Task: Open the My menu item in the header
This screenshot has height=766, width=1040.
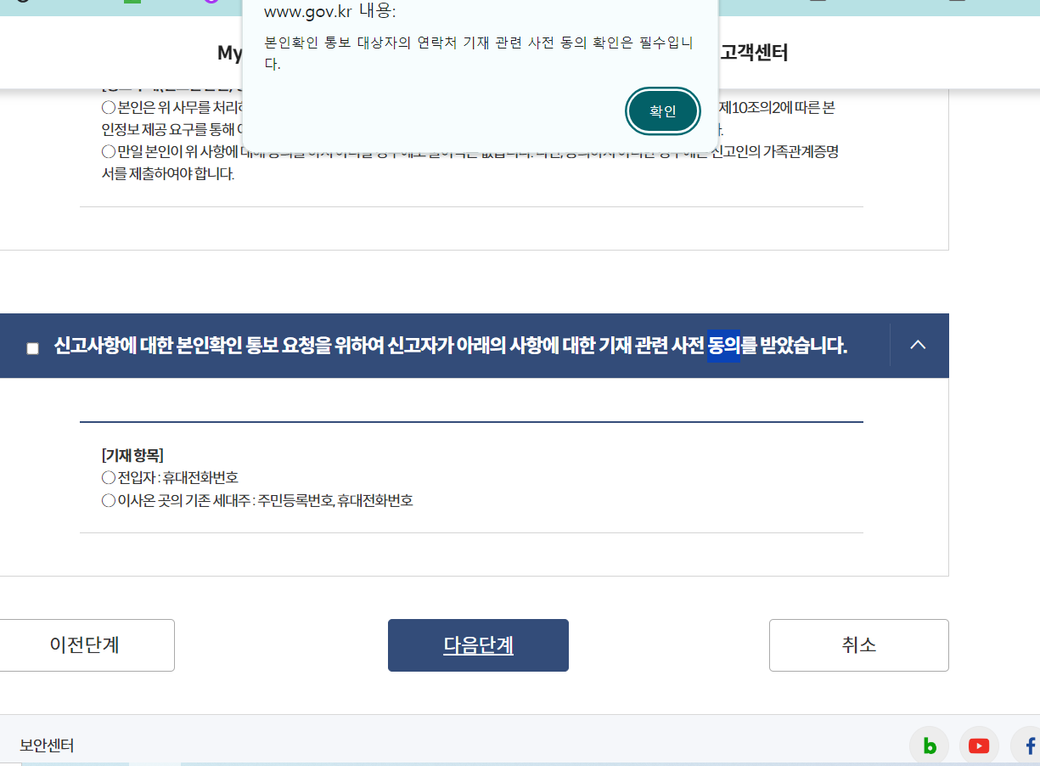Action: [230, 53]
